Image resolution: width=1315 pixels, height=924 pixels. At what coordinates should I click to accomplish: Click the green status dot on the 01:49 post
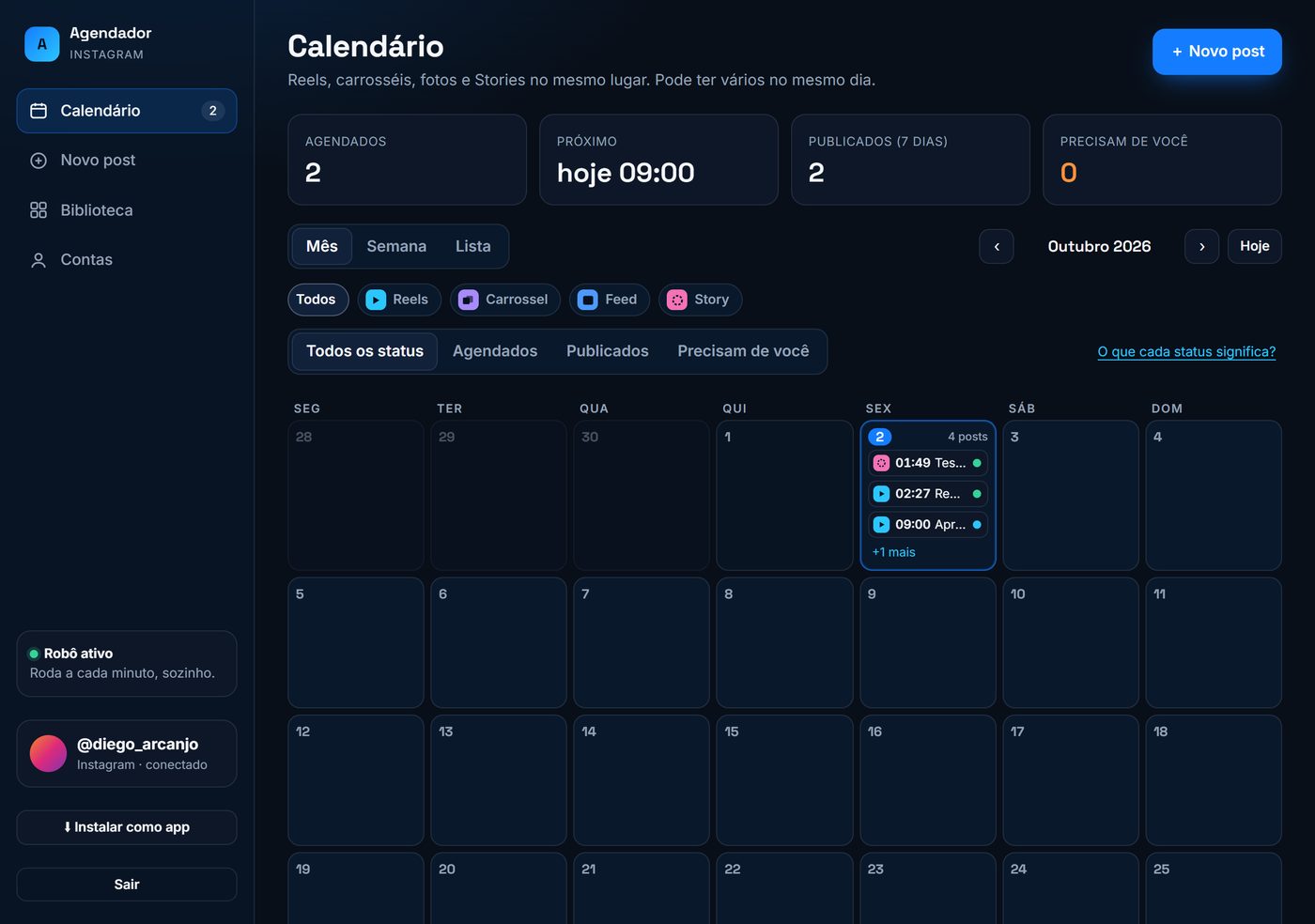(977, 463)
